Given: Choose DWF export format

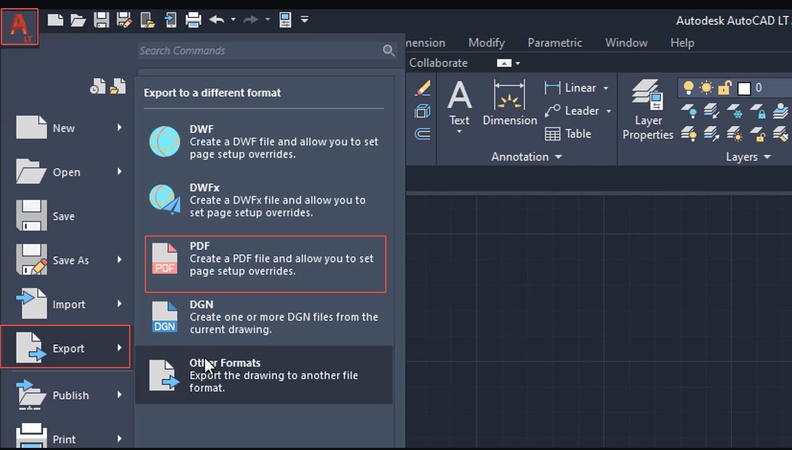Looking at the screenshot, I should [264, 141].
